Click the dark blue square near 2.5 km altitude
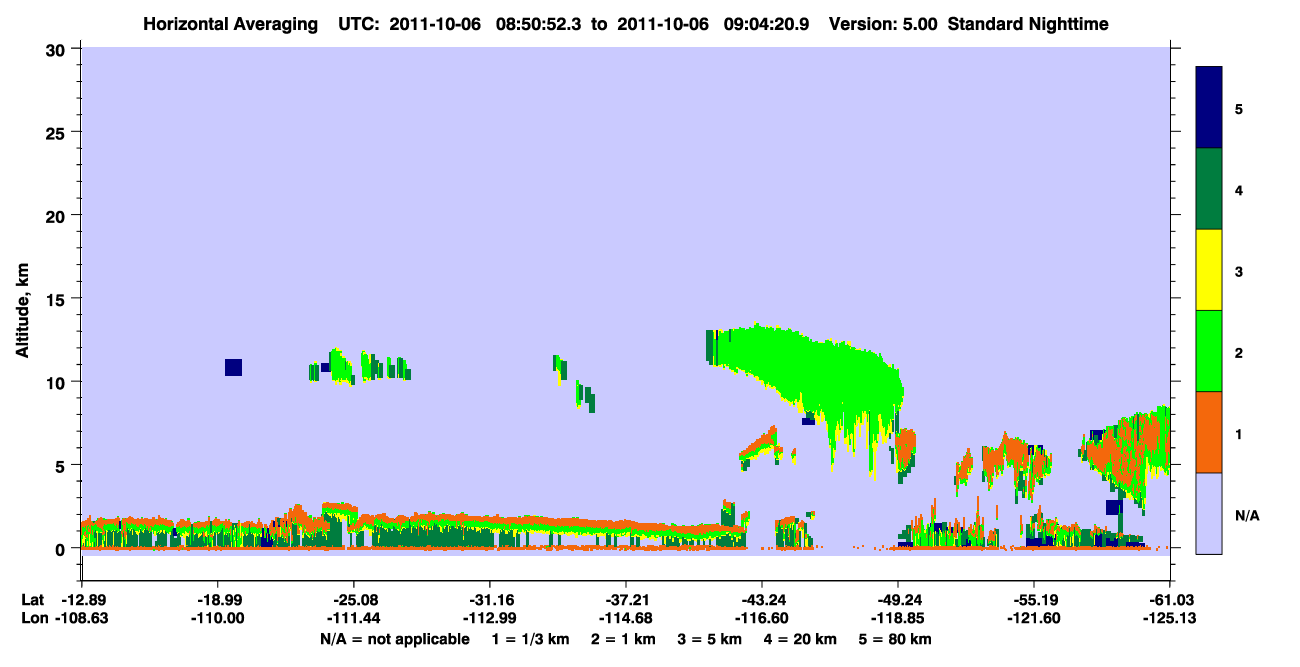The image size is (1300, 667). (1114, 507)
